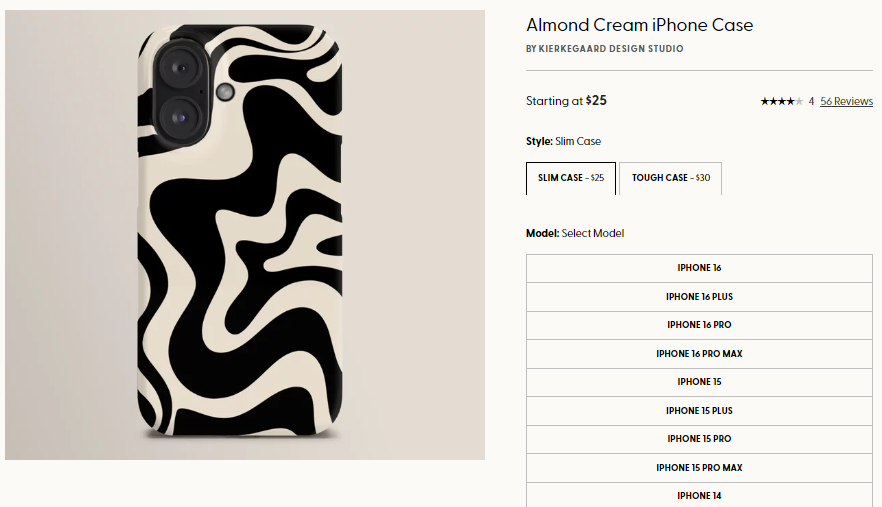
Task: Click the phone case product image
Action: pos(245,235)
